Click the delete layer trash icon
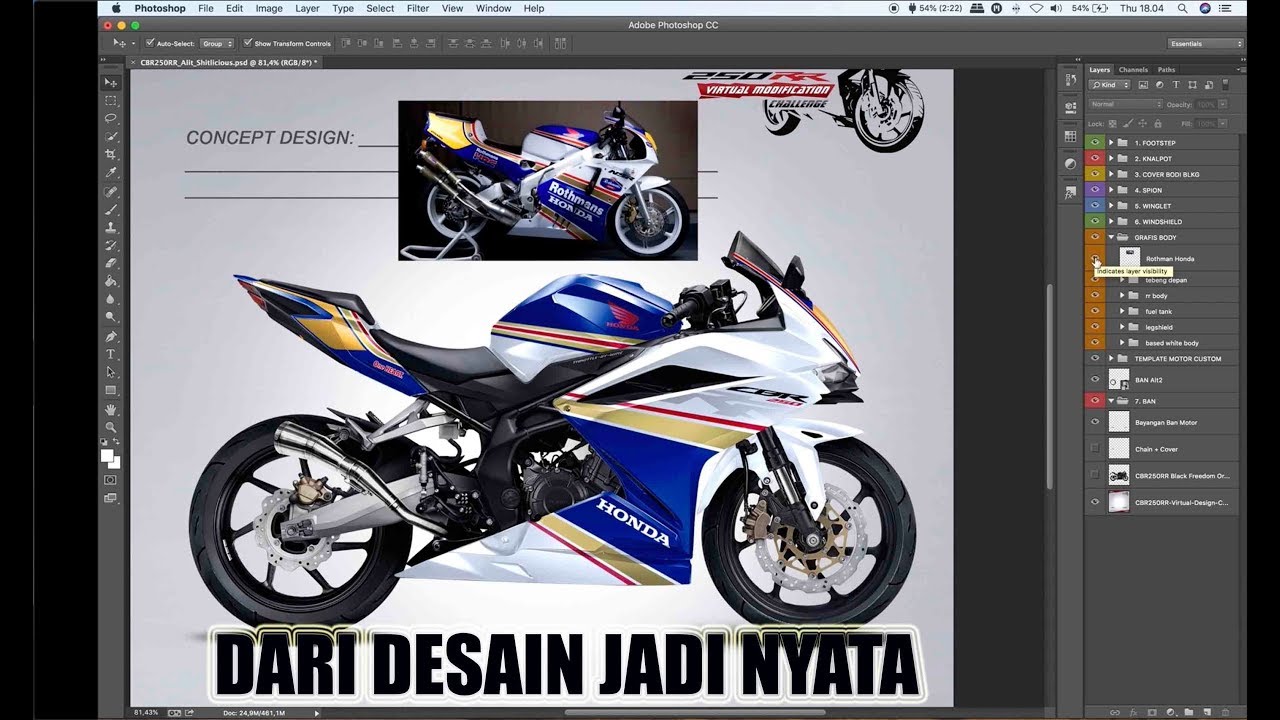 coord(1224,711)
